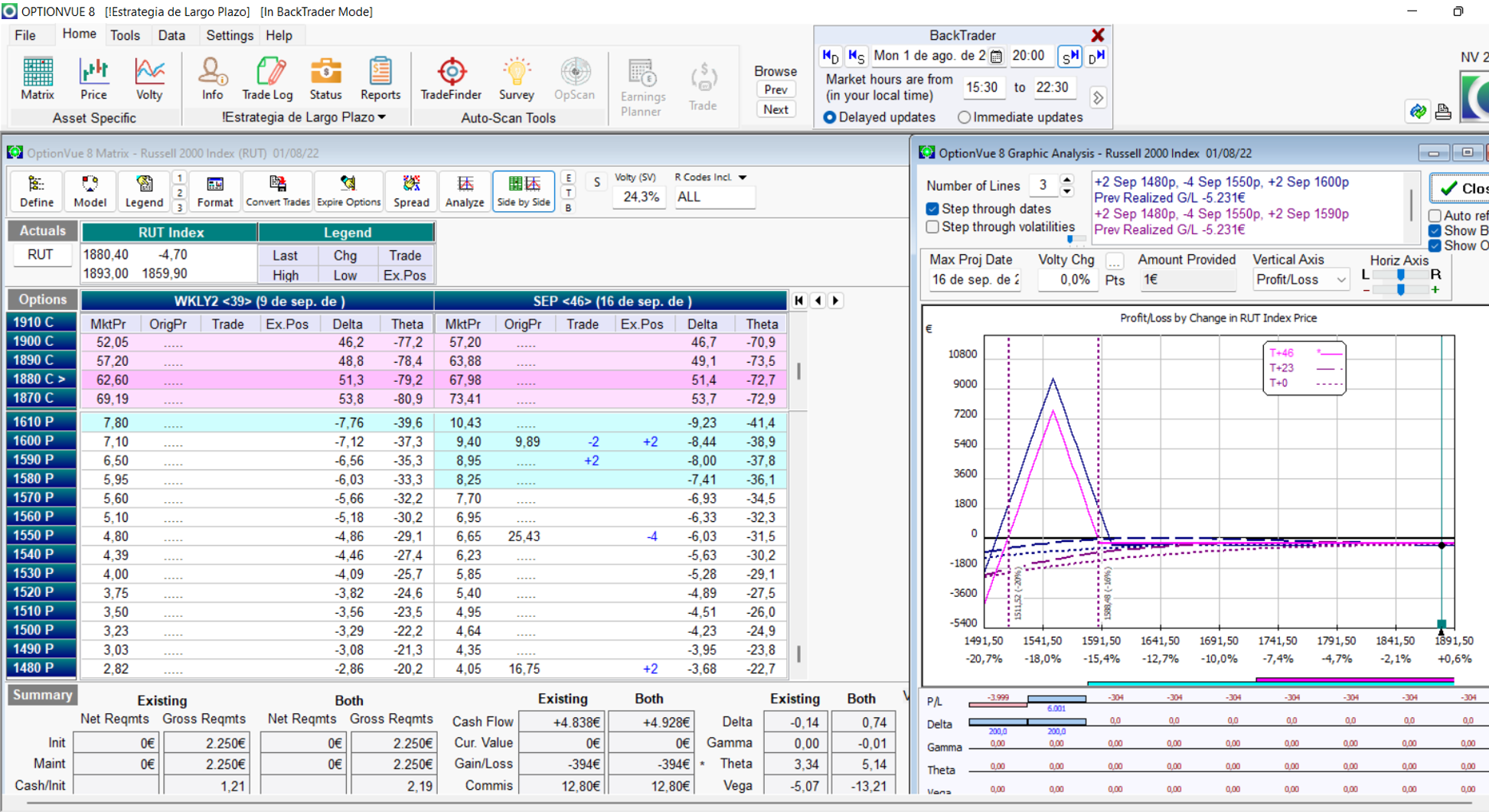Screen dimensions: 1489x812
Task: Toggle the E button in Matrix toolbar
Action: coord(568,178)
